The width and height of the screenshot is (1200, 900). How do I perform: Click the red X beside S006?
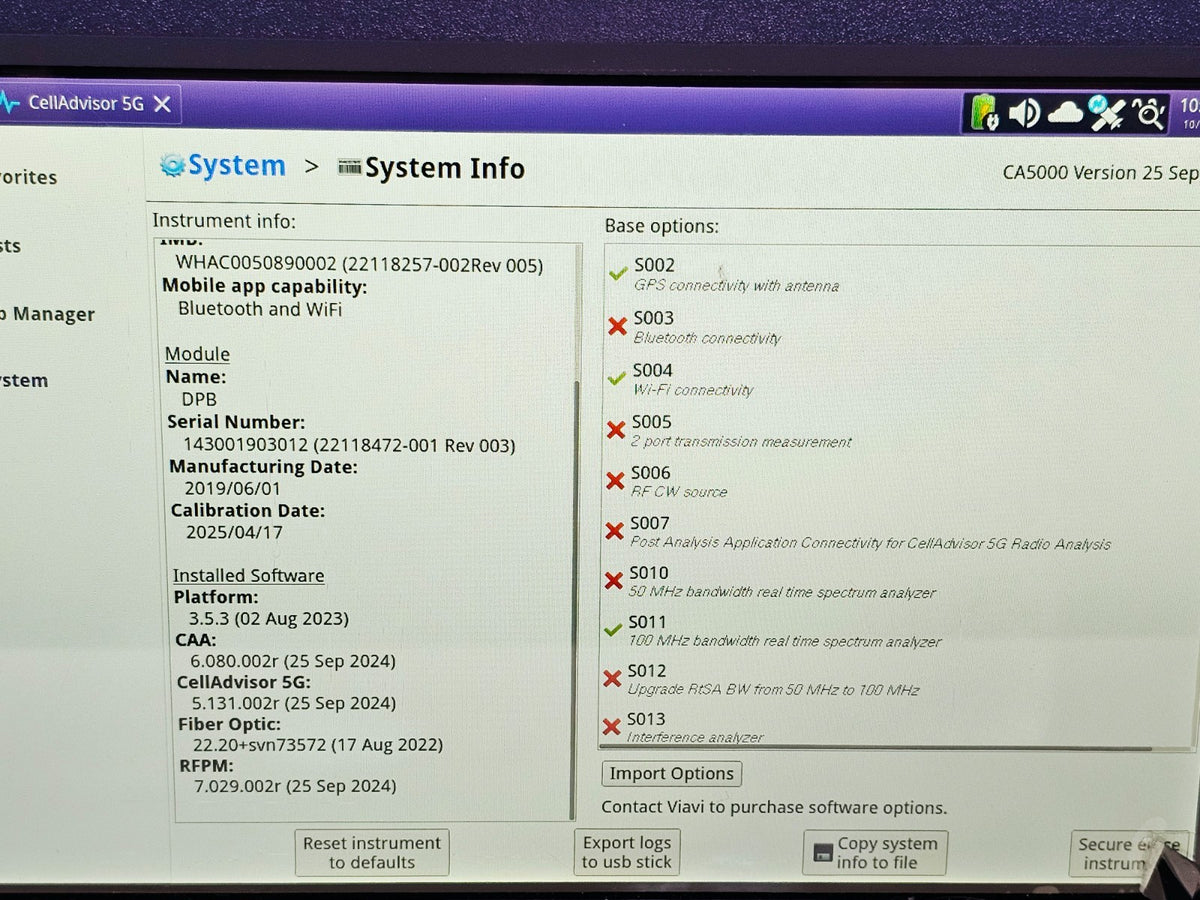615,481
